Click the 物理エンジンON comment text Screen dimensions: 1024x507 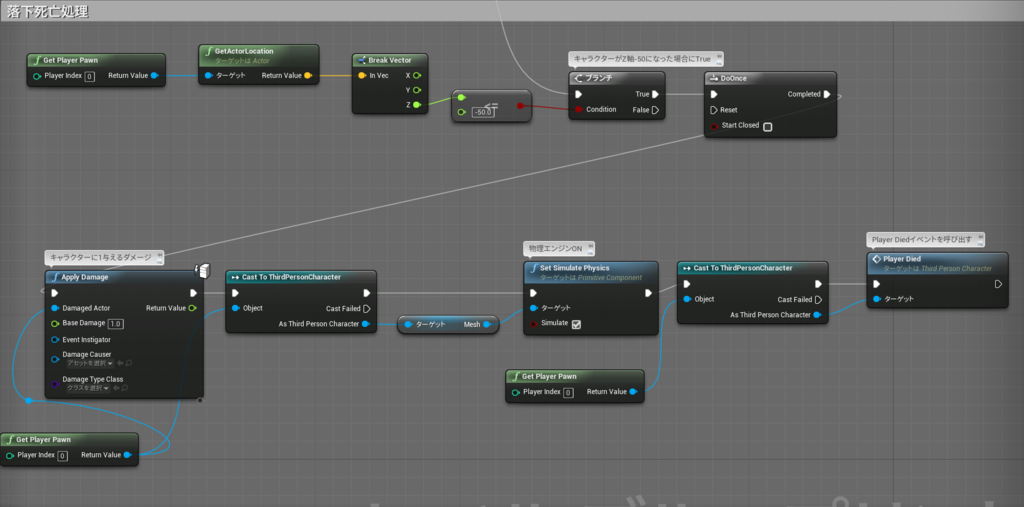pyautogui.click(x=556, y=249)
